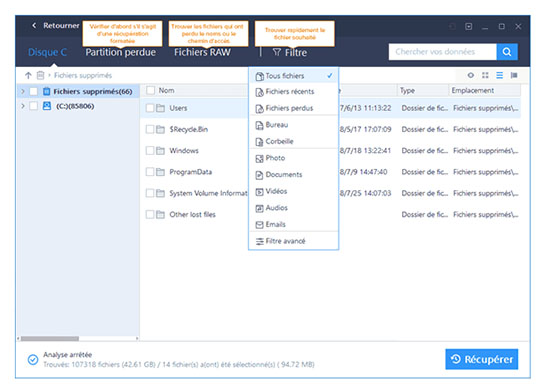550x389 pixels.
Task: Click Fichiers supprimés in the breadcrumb
Action: 83,75
